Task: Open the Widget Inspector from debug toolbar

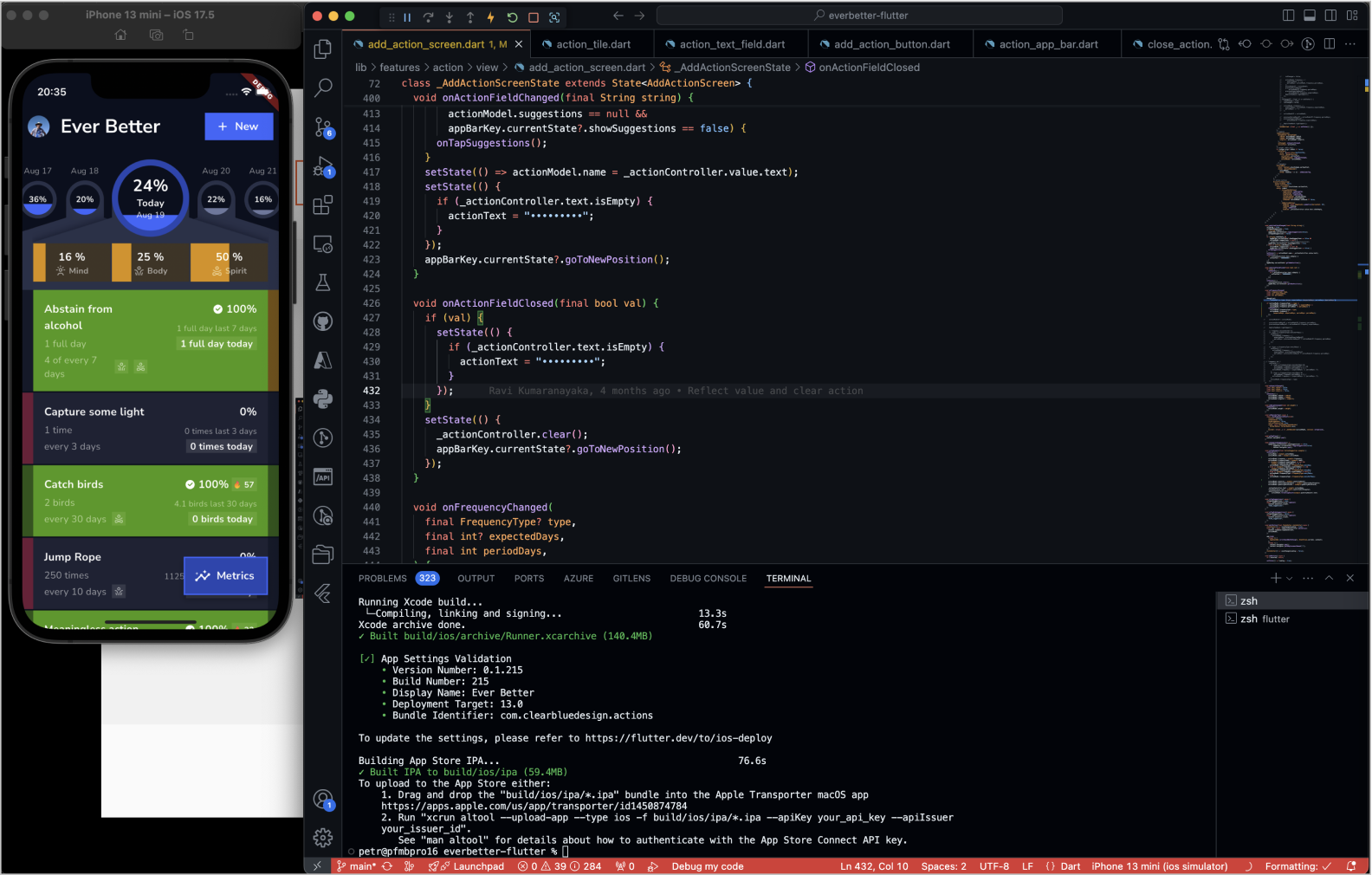Action: 554,16
